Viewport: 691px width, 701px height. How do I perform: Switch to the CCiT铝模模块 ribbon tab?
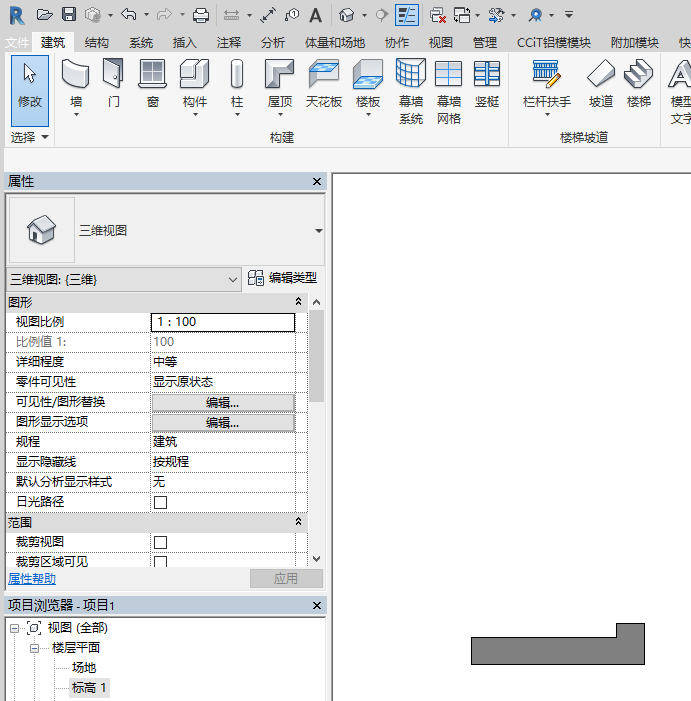(554, 42)
